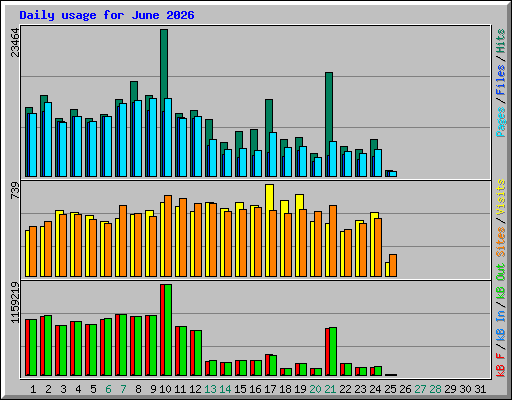
Task: Click the Visits legend label
Action: click(x=501, y=198)
